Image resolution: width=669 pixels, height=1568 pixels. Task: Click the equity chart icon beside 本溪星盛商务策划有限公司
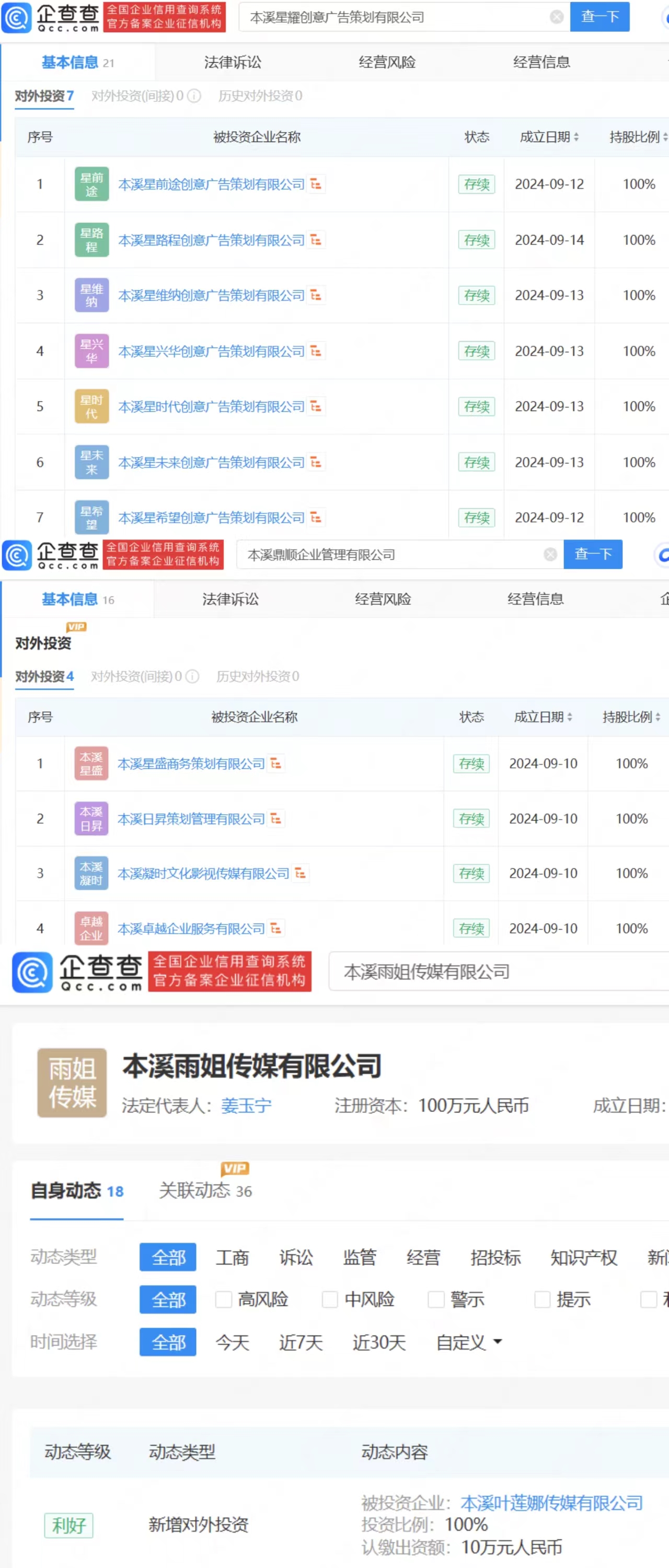pyautogui.click(x=276, y=763)
